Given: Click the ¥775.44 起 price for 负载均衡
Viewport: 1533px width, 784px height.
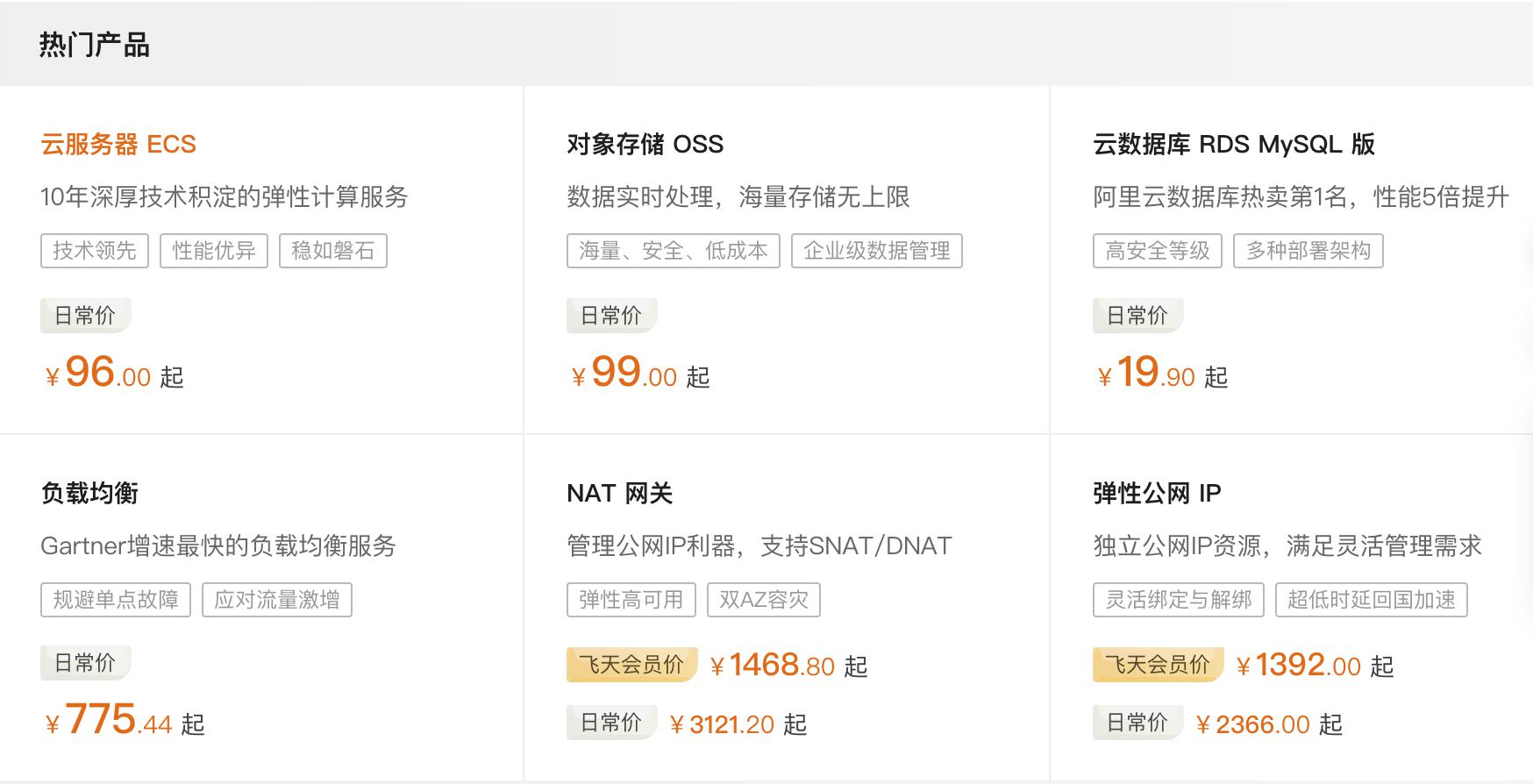Looking at the screenshot, I should 125,721.
